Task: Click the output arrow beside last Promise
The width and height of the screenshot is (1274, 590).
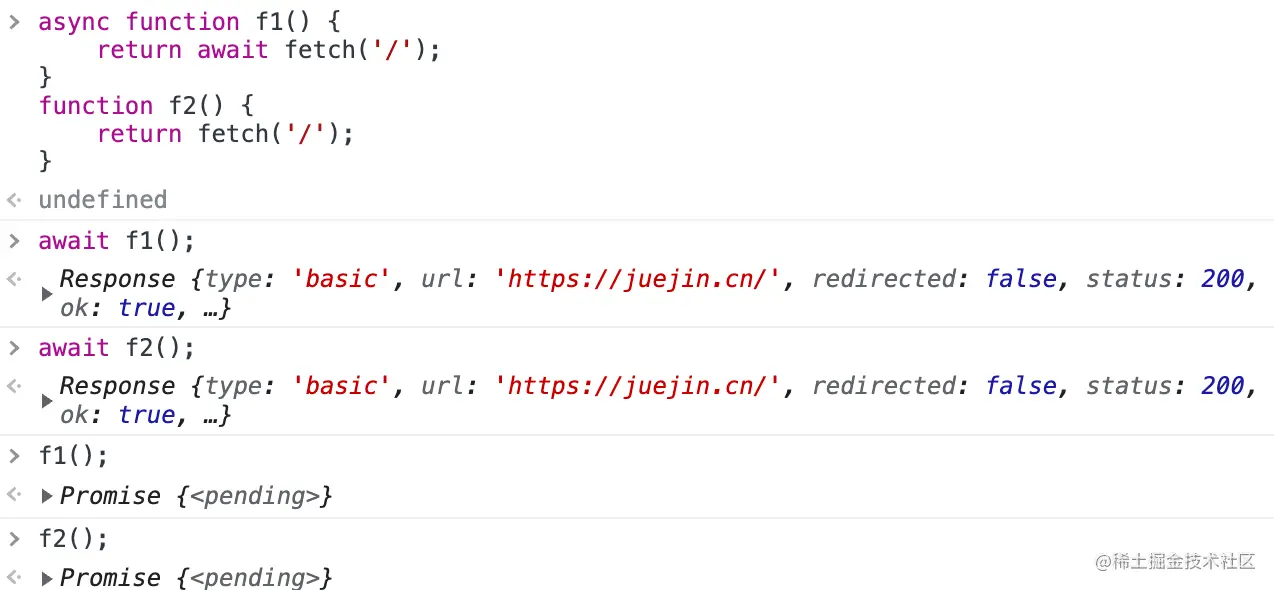Action: click(x=14, y=578)
